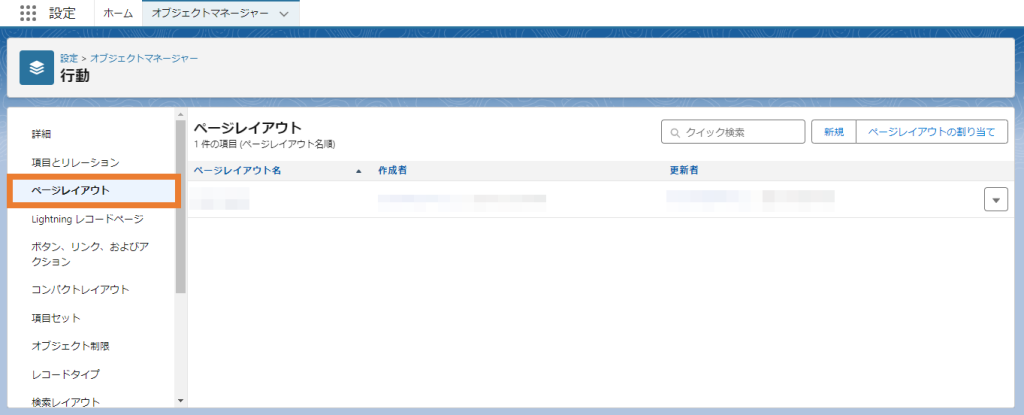Click the magnifier icon in クイック検索
The width and height of the screenshot is (1024, 415).
pos(676,132)
